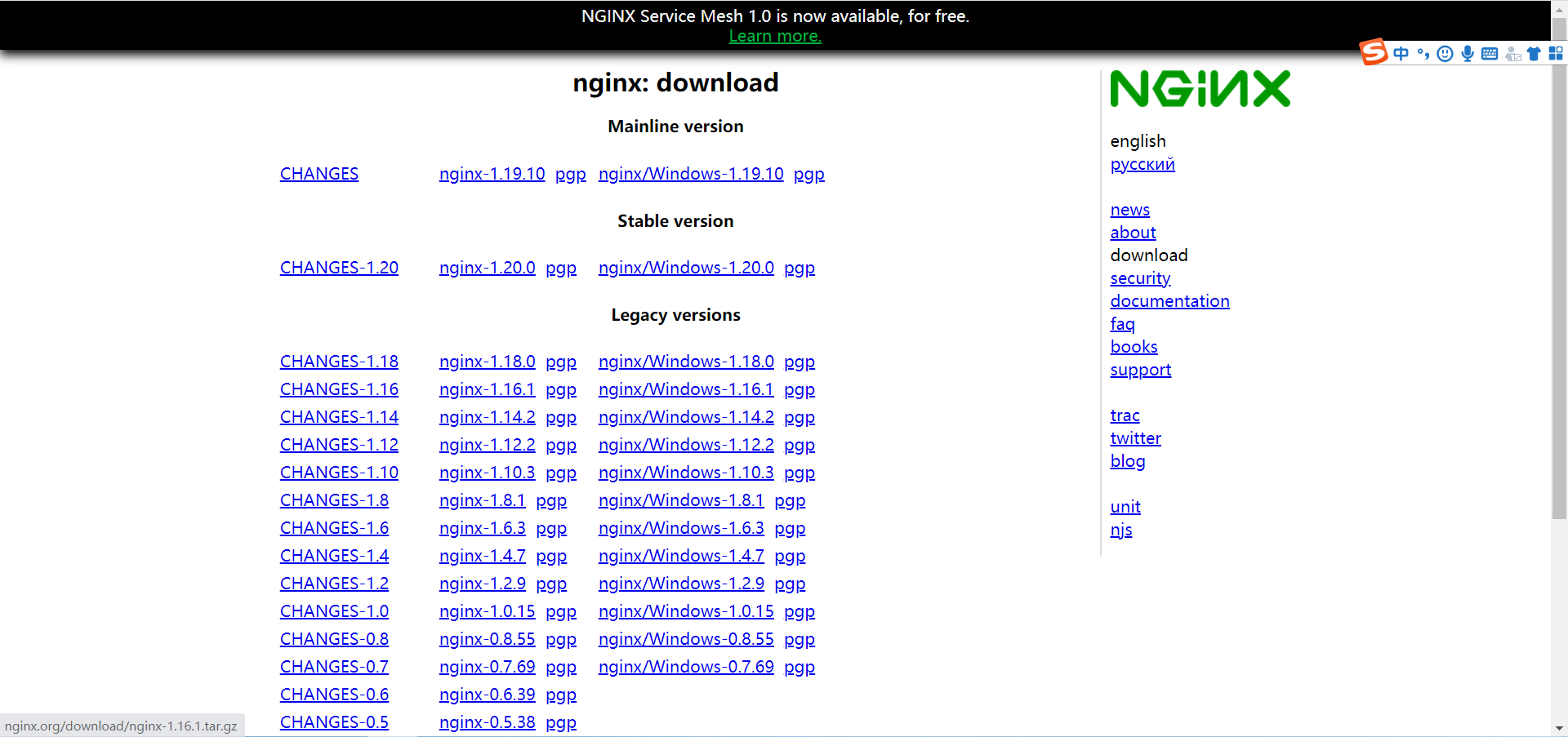Open CHANGES-1.10 link
This screenshot has width=1568, height=737.
coord(339,473)
